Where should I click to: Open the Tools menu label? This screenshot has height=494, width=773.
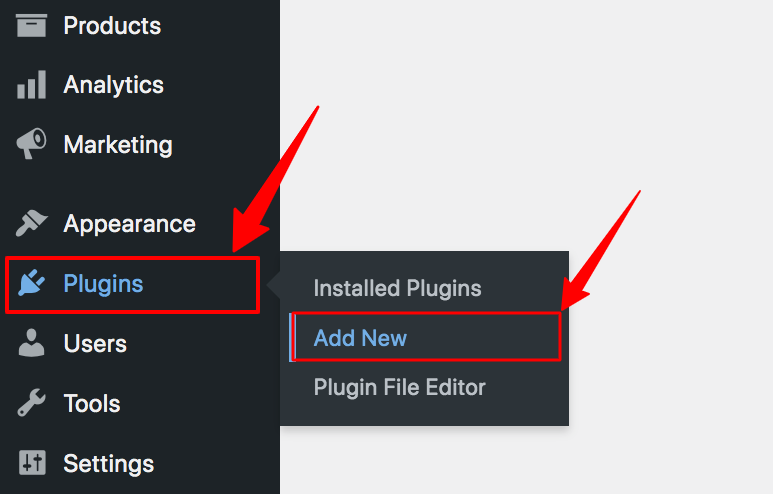coord(92,403)
